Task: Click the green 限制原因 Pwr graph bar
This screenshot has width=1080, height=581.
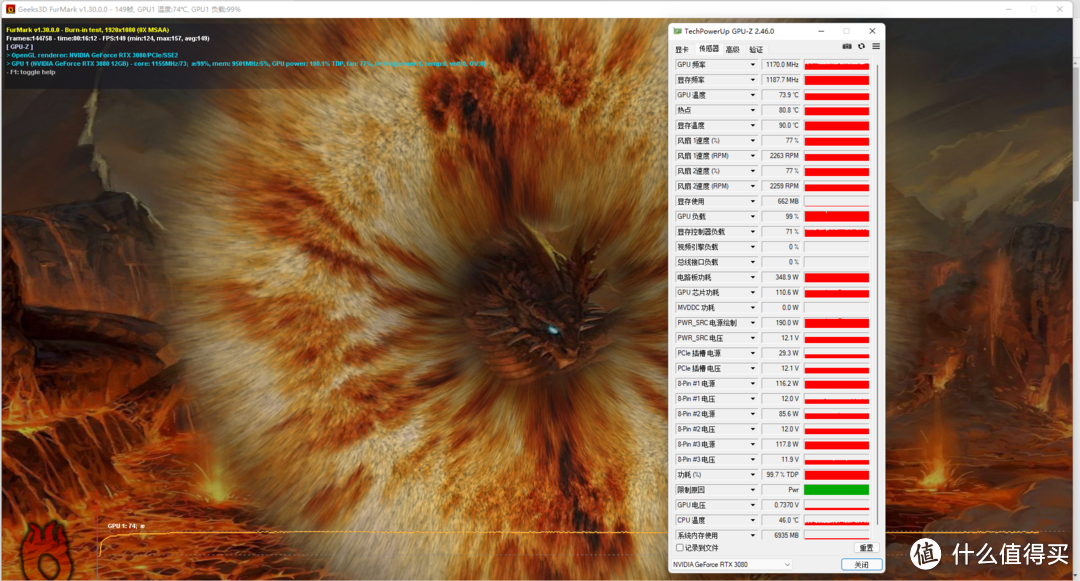Action: tap(836, 489)
